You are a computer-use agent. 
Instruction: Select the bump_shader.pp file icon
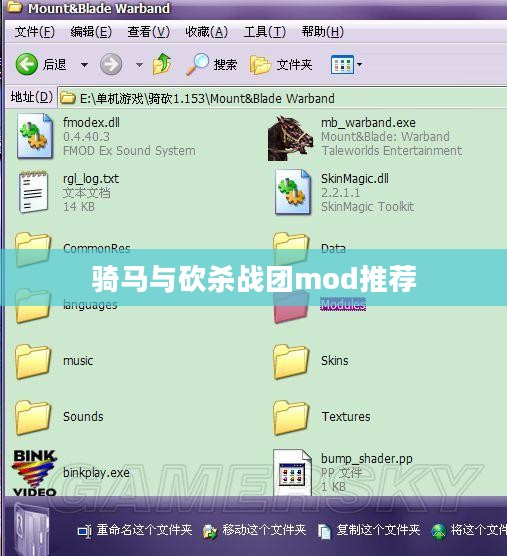click(x=293, y=473)
